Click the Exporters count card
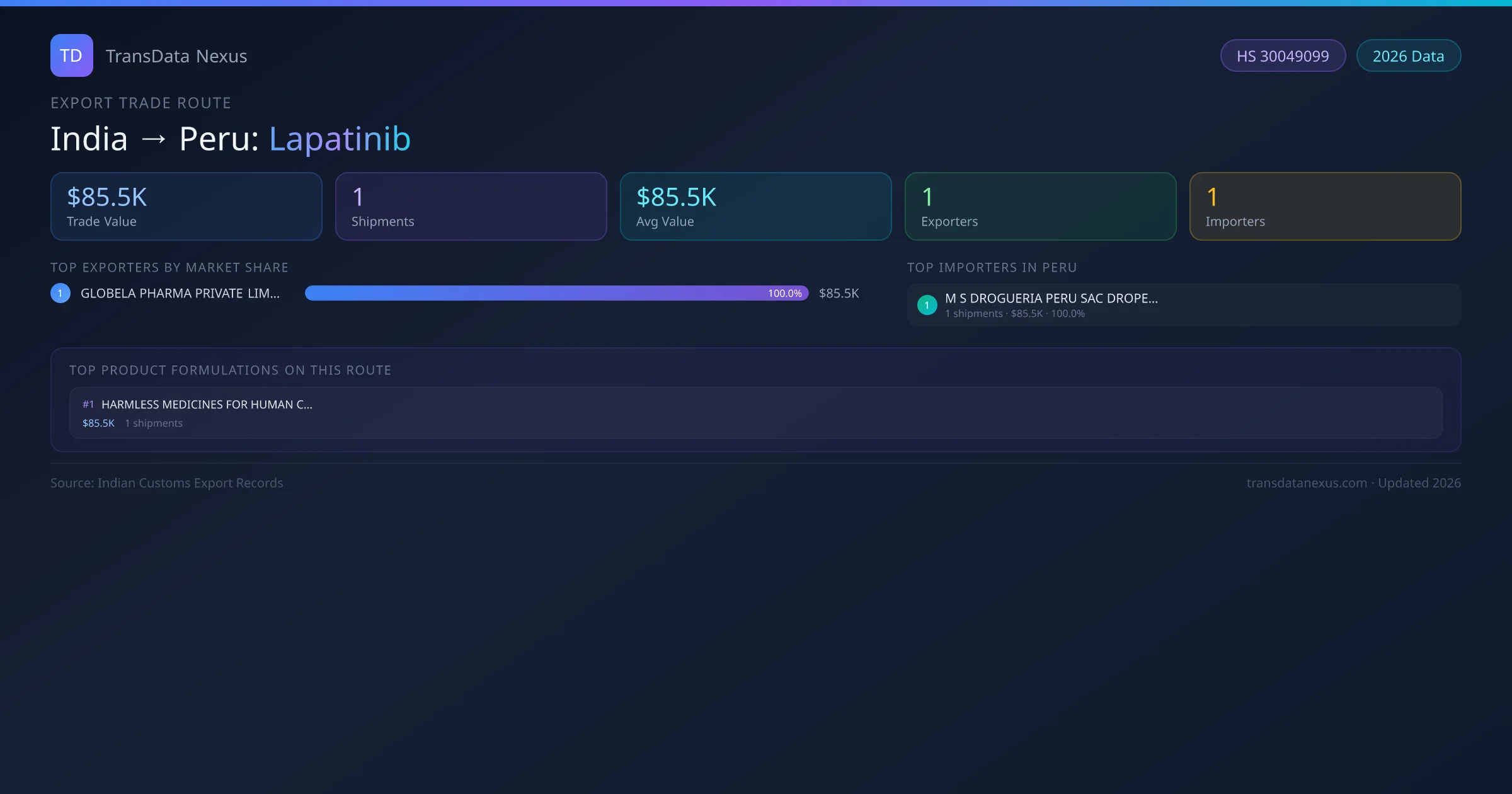The height and width of the screenshot is (794, 1512). click(1040, 207)
